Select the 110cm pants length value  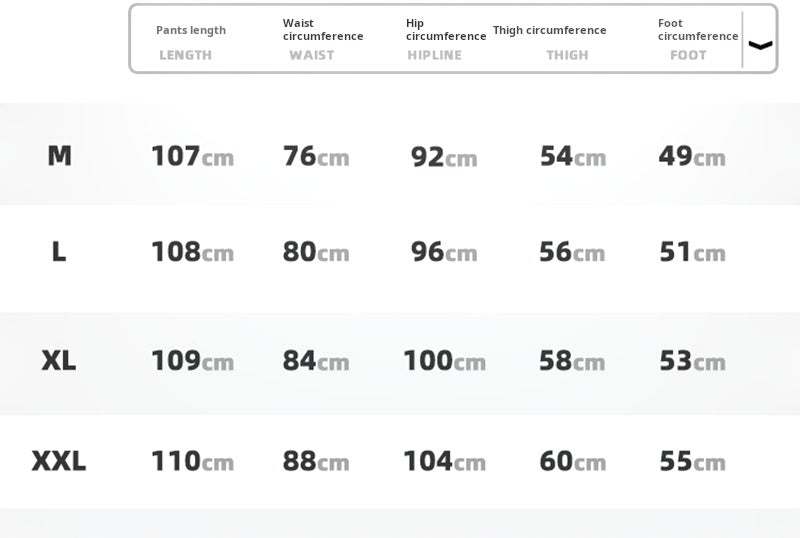192,461
